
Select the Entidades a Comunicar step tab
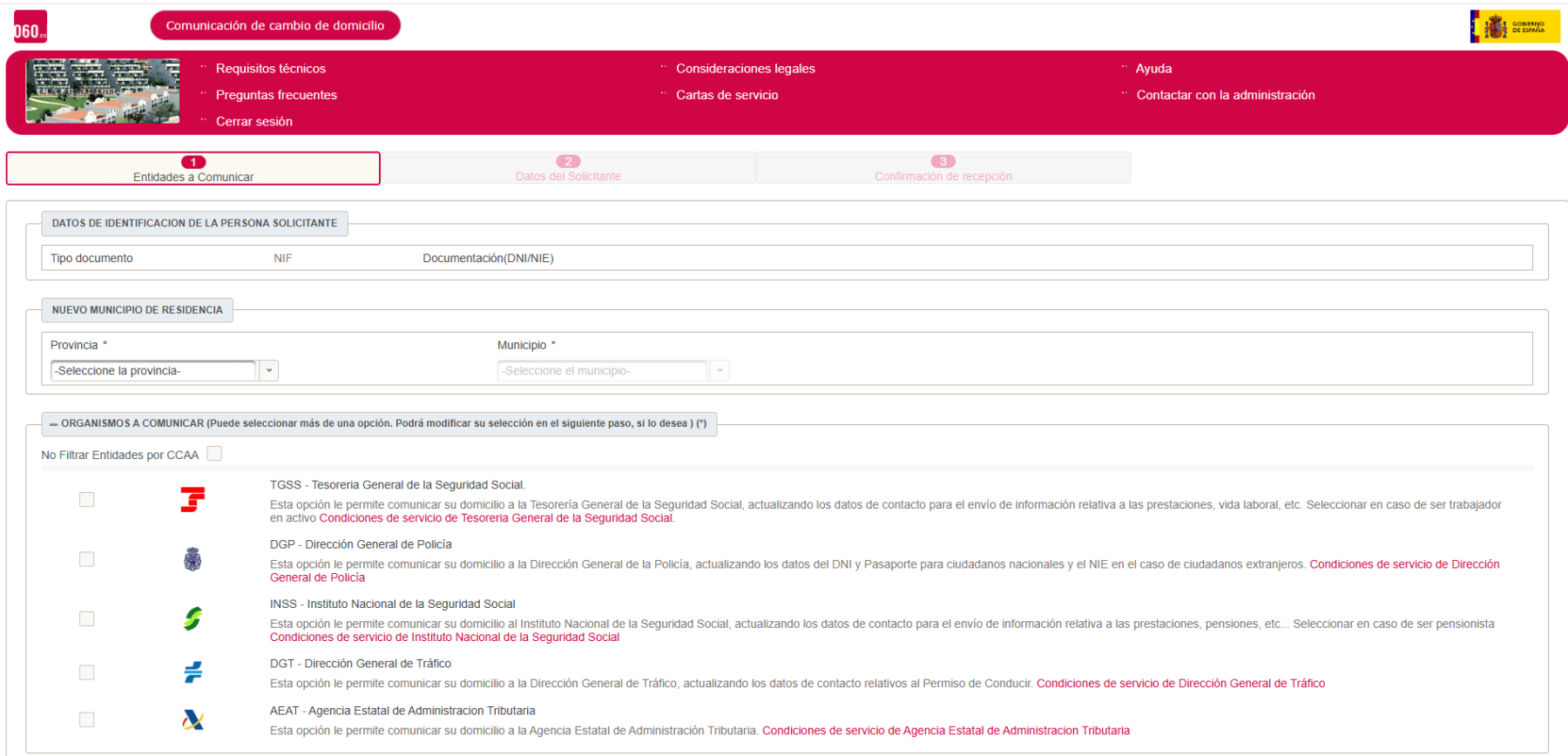(193, 169)
